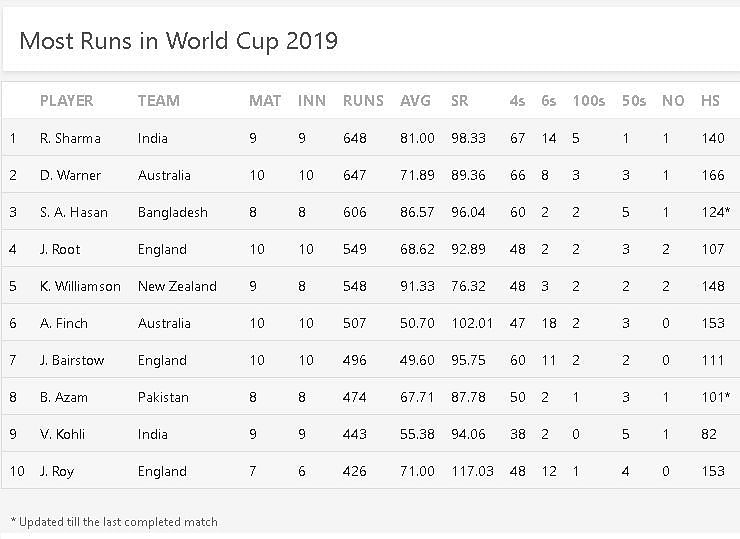The height and width of the screenshot is (539, 740).
Task: Select A. Finch in the table
Action: 64,323
